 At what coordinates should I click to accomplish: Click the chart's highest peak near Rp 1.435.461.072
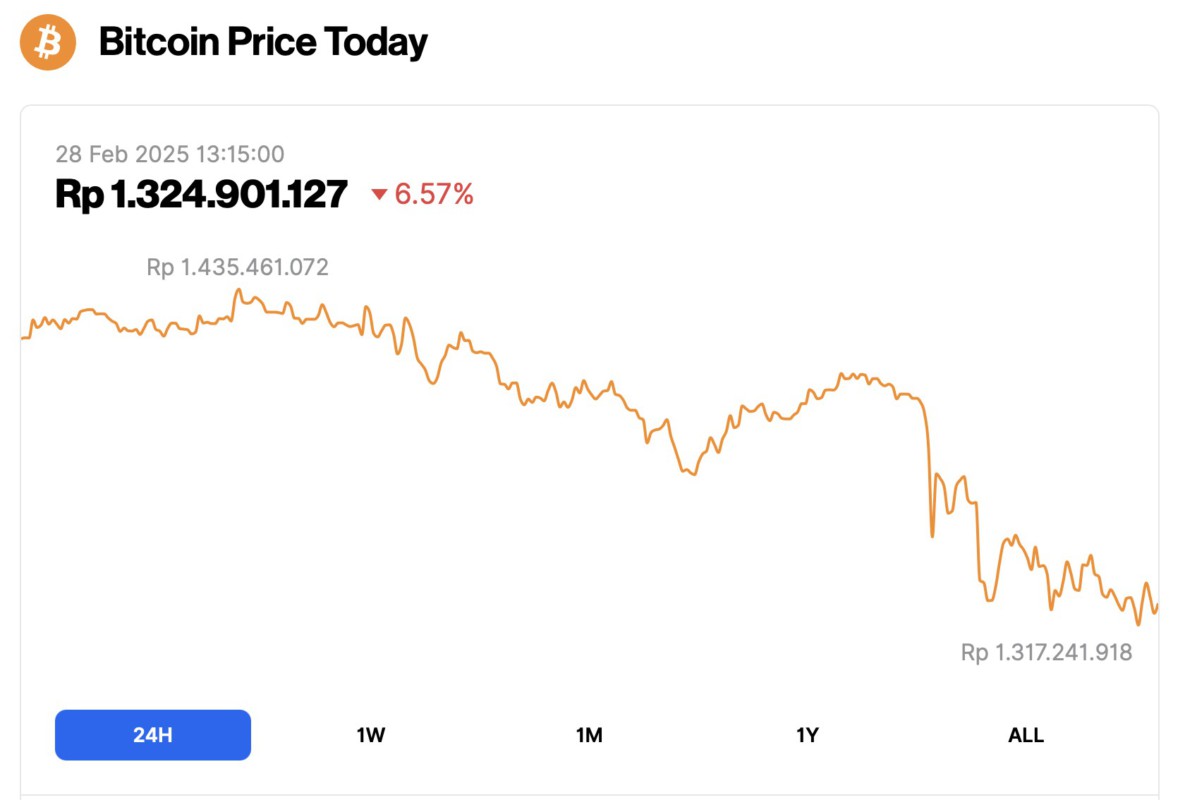click(238, 290)
